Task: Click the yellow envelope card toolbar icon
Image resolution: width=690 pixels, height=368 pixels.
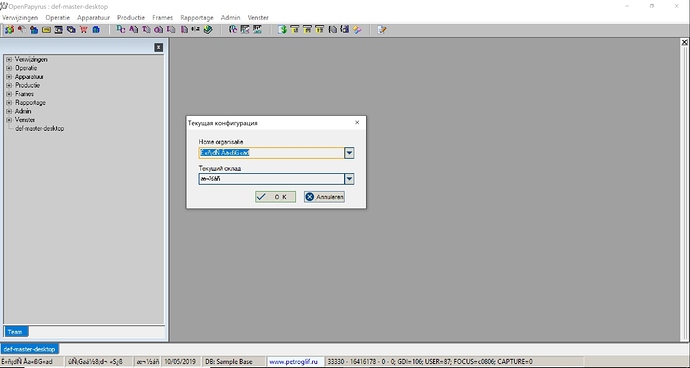Action: pos(46,29)
